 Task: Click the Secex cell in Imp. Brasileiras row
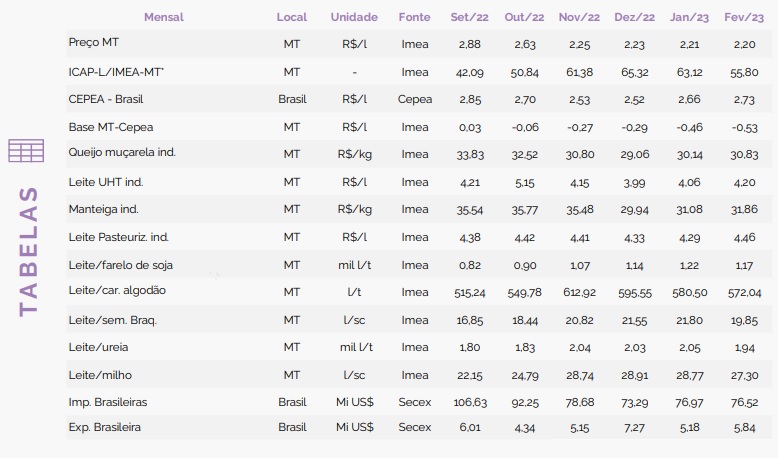[415, 402]
